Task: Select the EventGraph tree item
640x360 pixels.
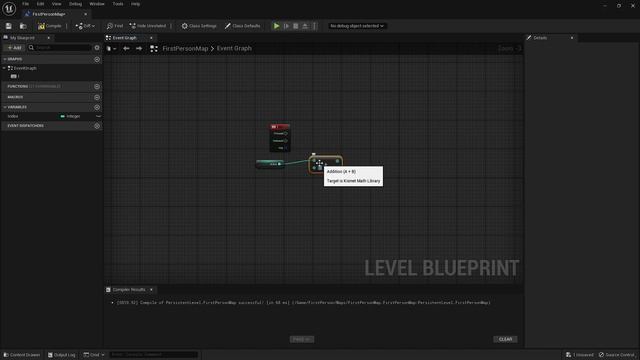Action: (24, 68)
